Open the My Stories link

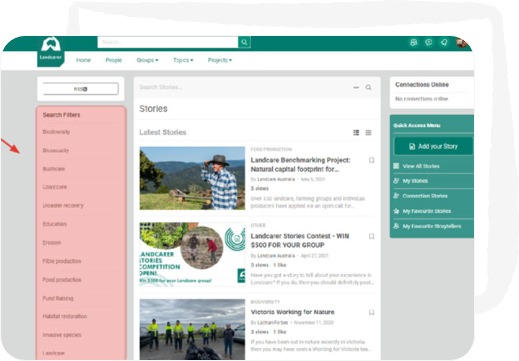coord(415,181)
